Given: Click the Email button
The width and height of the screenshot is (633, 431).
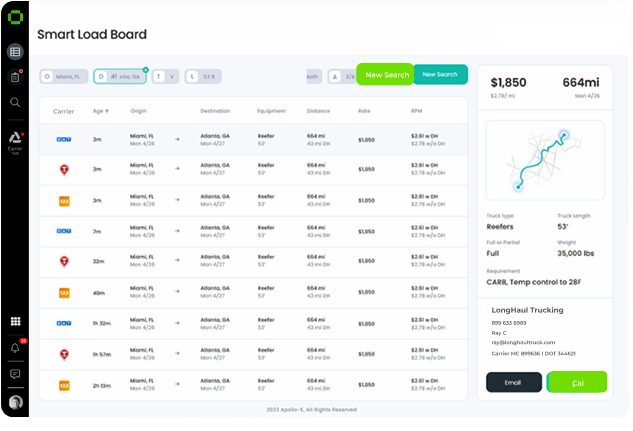Looking at the screenshot, I should coord(514,382).
